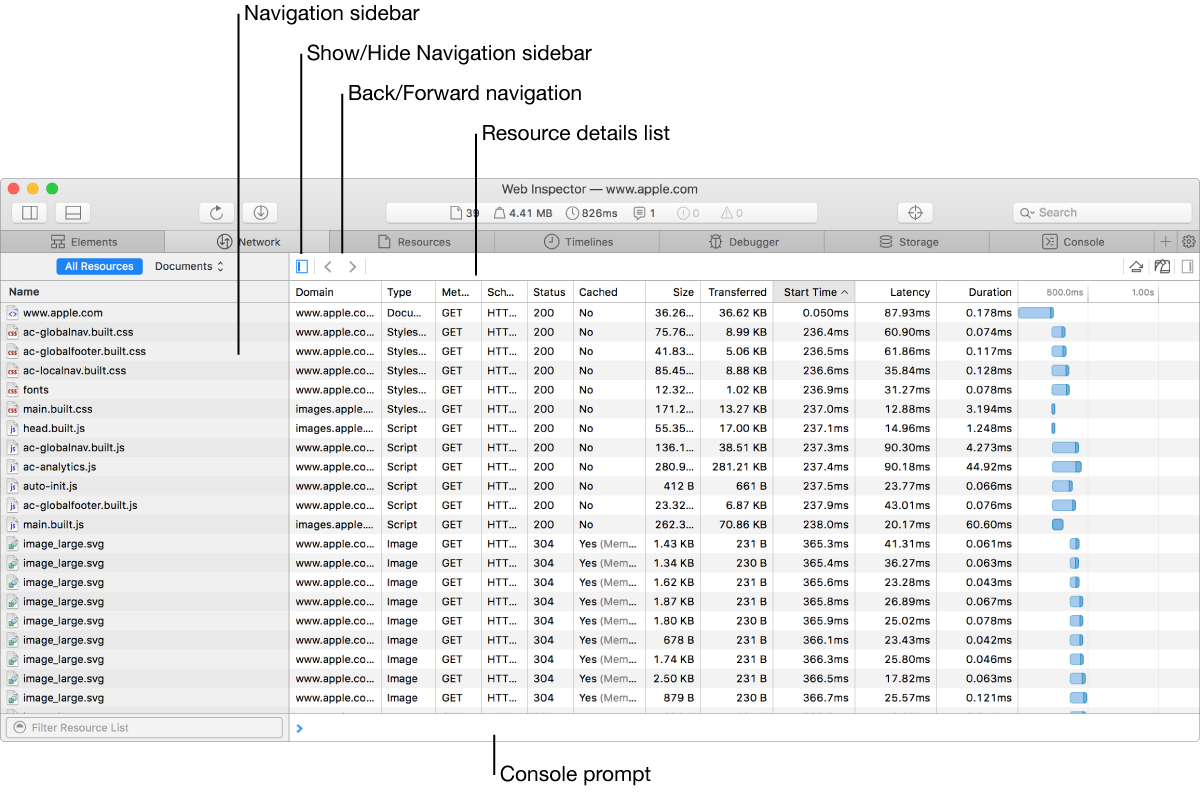Click the clear network items icon
Screen dimensions: 1200x792
tap(1136, 267)
